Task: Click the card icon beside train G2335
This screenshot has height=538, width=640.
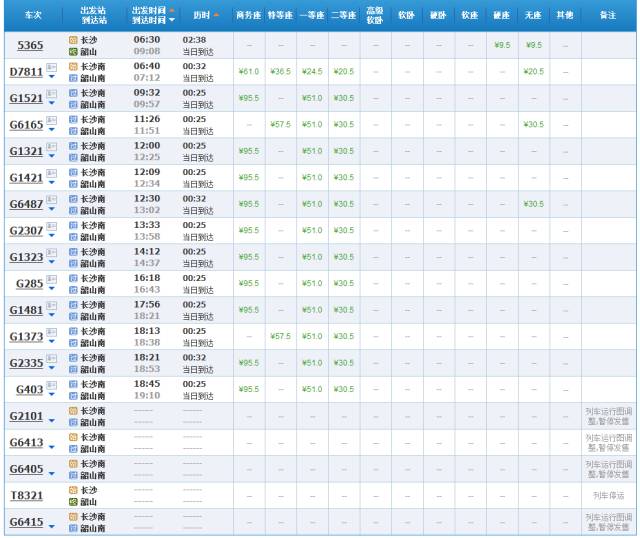Action: (x=51, y=358)
